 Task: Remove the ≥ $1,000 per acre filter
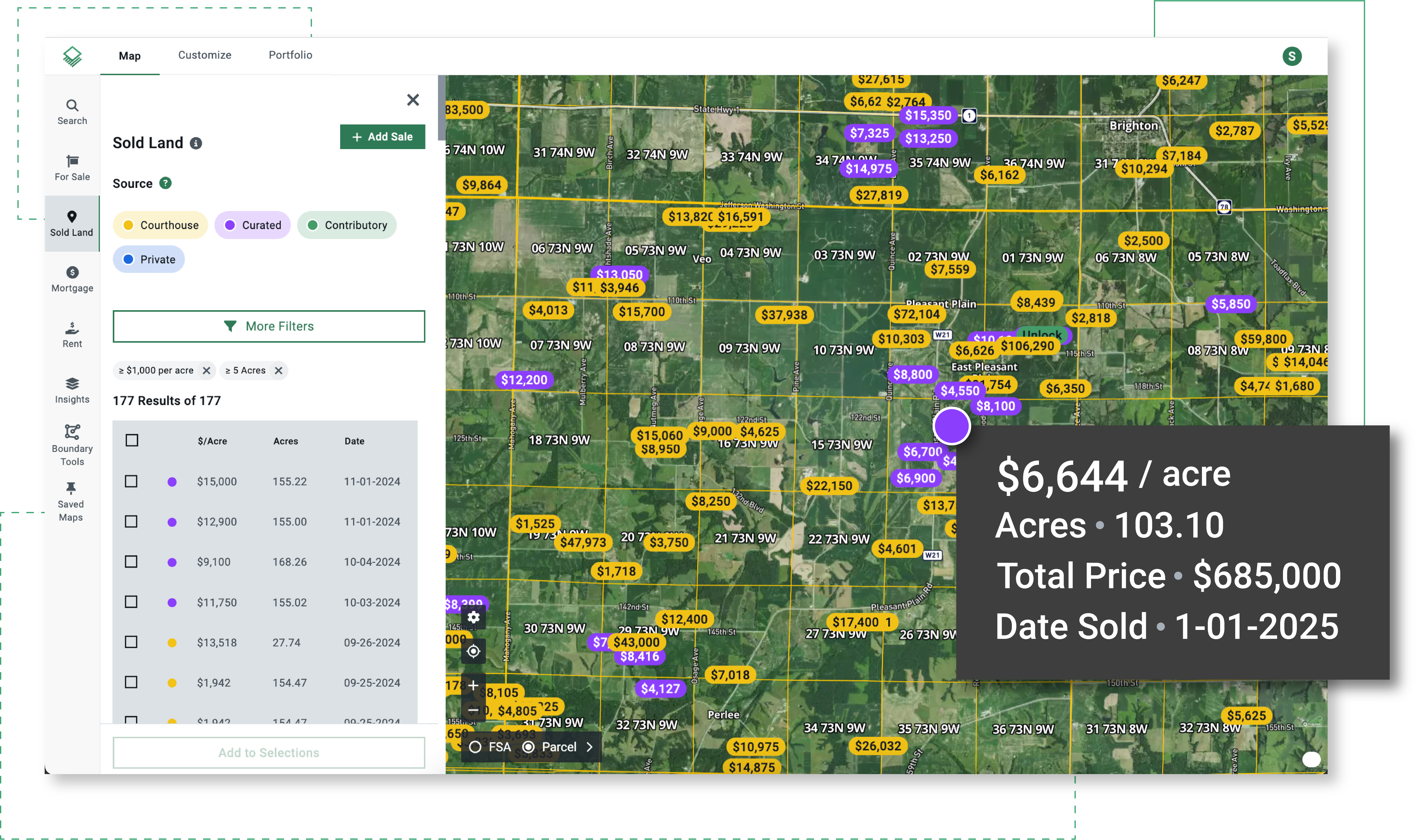coord(207,370)
